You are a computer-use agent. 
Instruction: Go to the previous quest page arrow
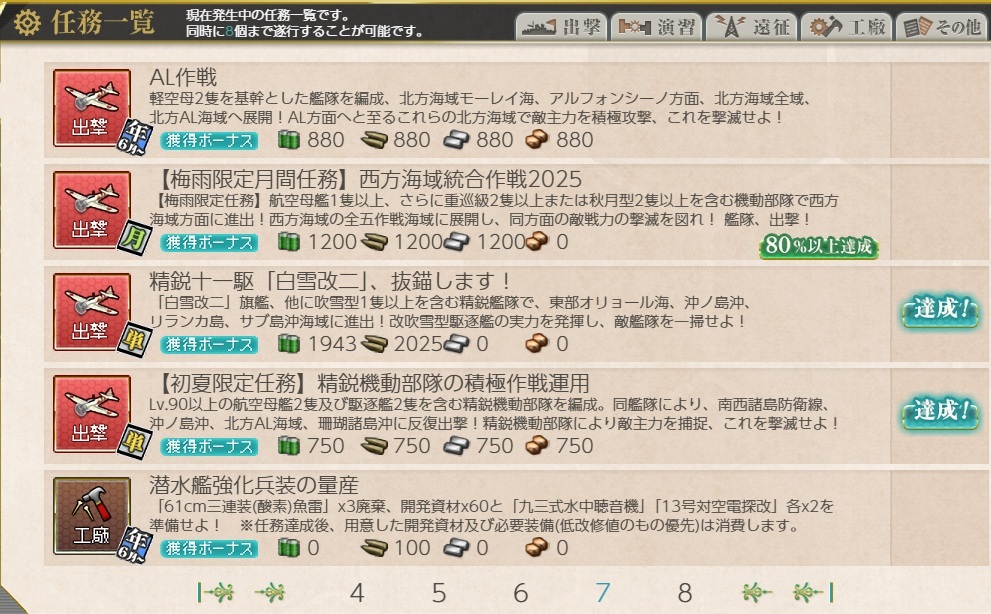pyautogui.click(x=270, y=593)
